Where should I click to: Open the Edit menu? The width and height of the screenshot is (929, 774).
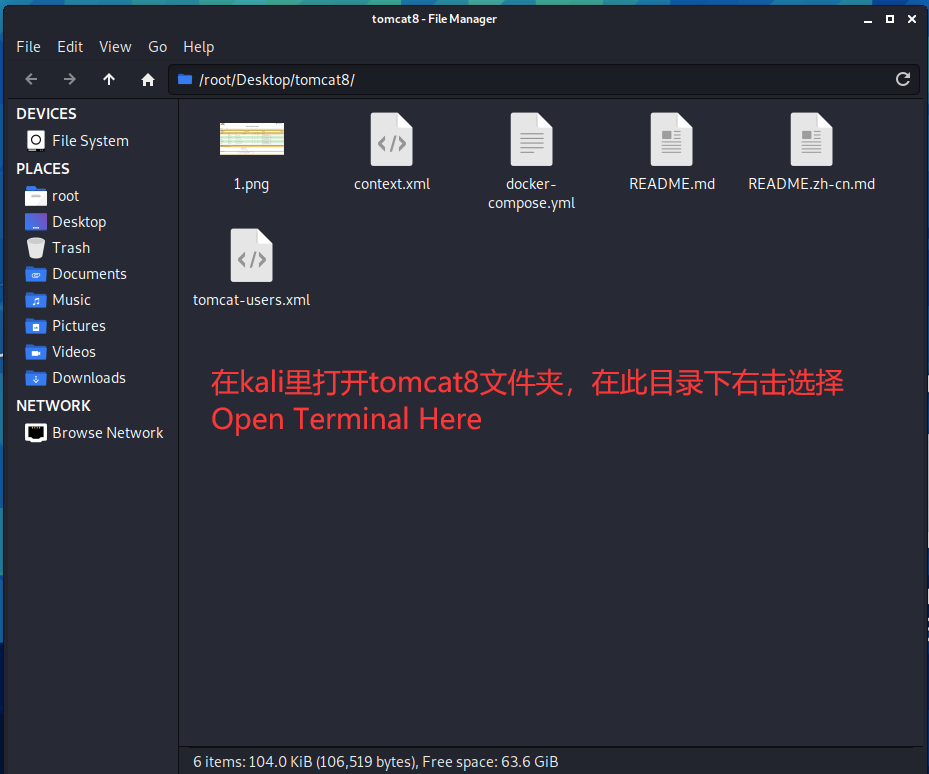[x=70, y=47]
